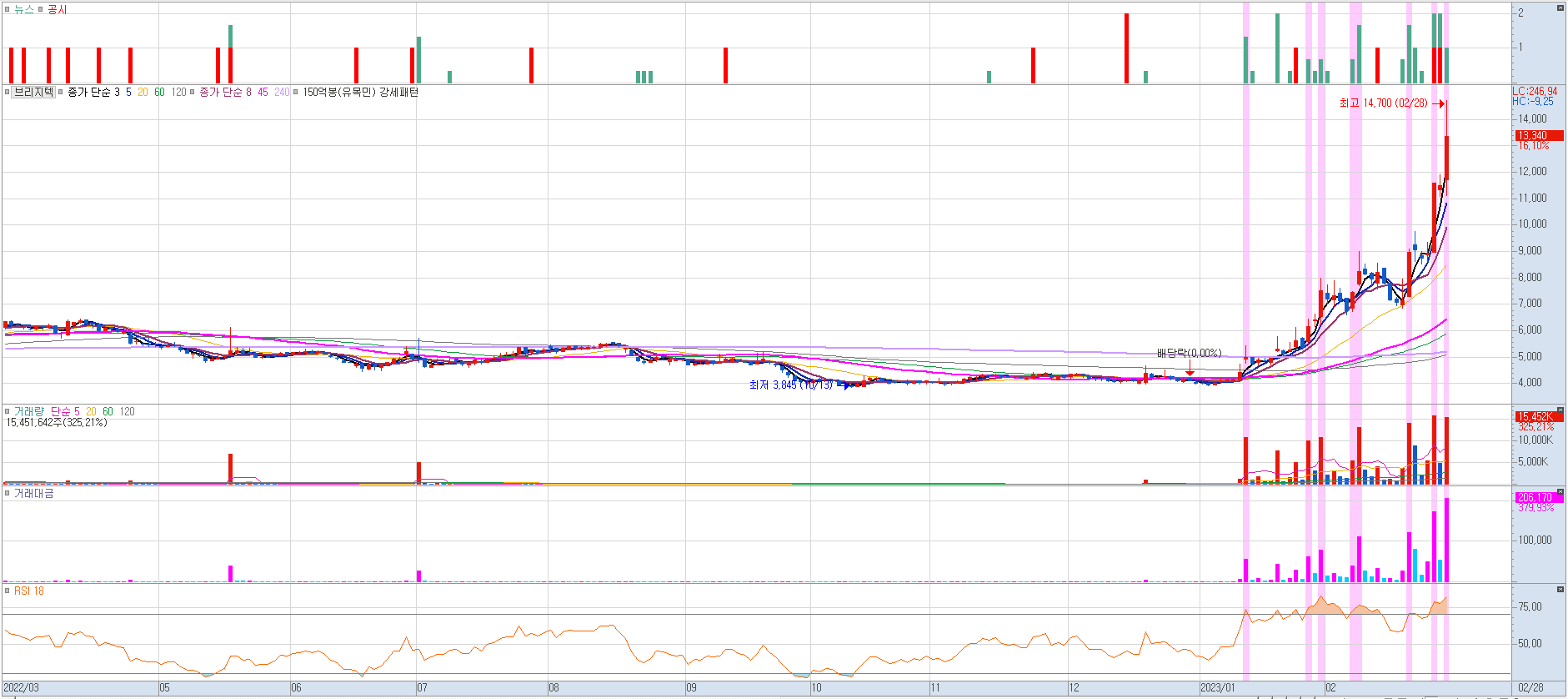Viewport: 1568px width, 699px height.
Task: Close the news and disclosure panel
Action: tap(1560, 8)
